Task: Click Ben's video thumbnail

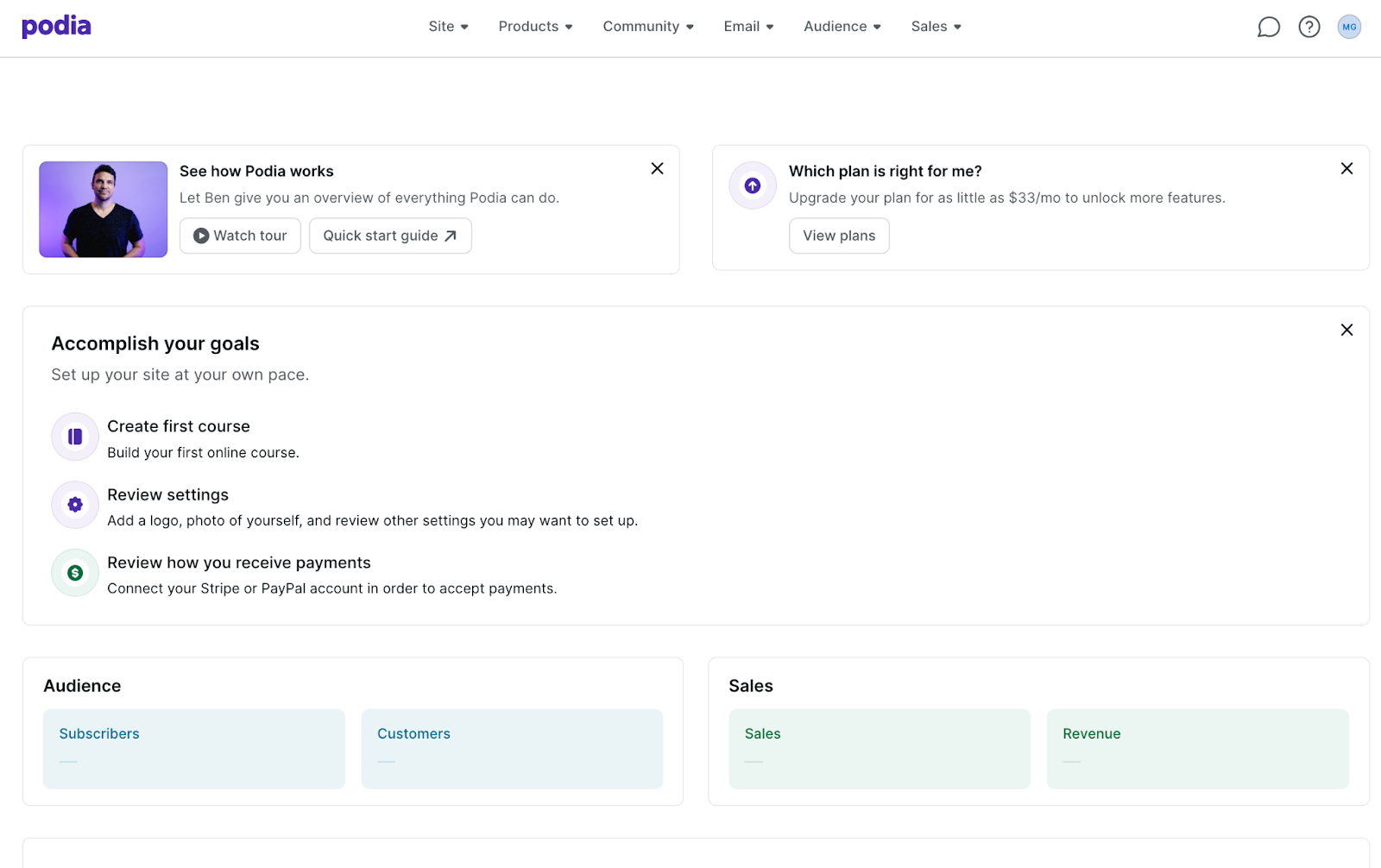Action: (x=104, y=210)
